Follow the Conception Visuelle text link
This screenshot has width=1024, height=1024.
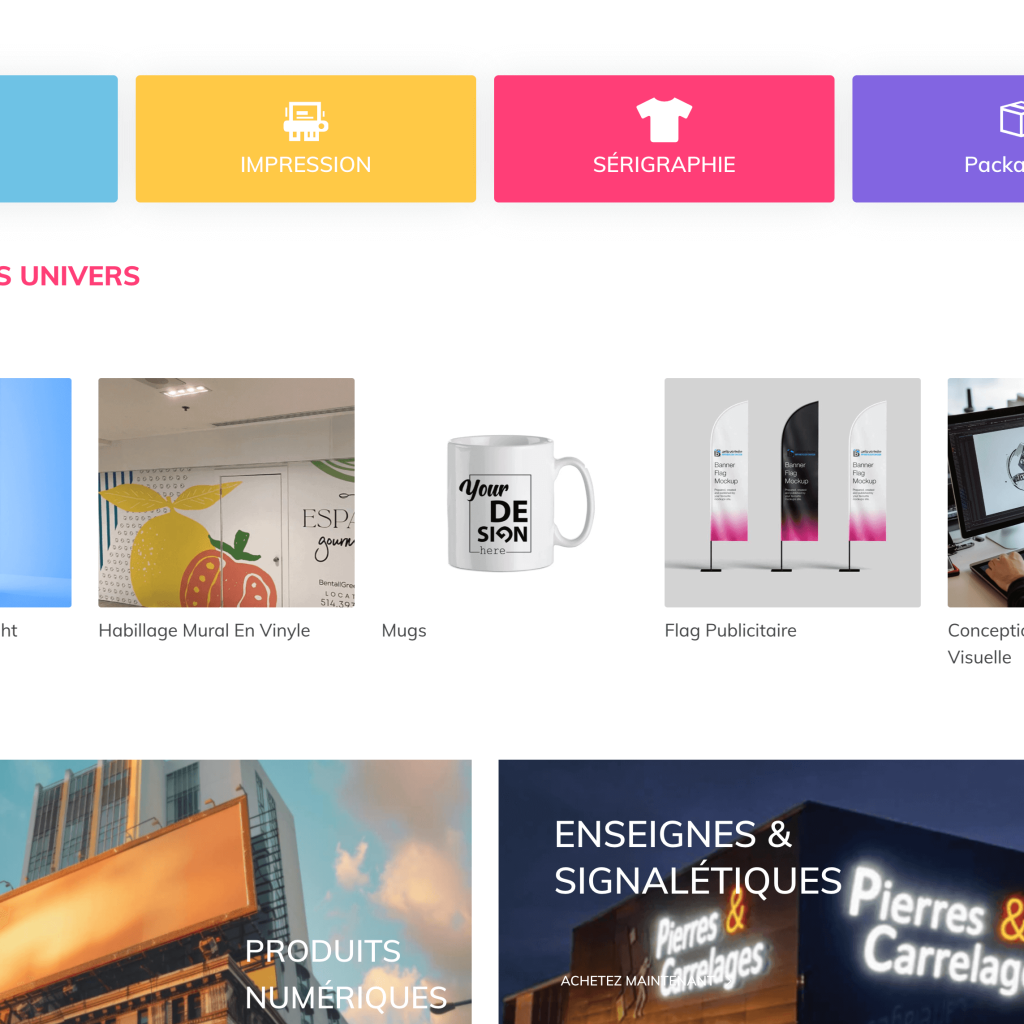[x=985, y=643]
